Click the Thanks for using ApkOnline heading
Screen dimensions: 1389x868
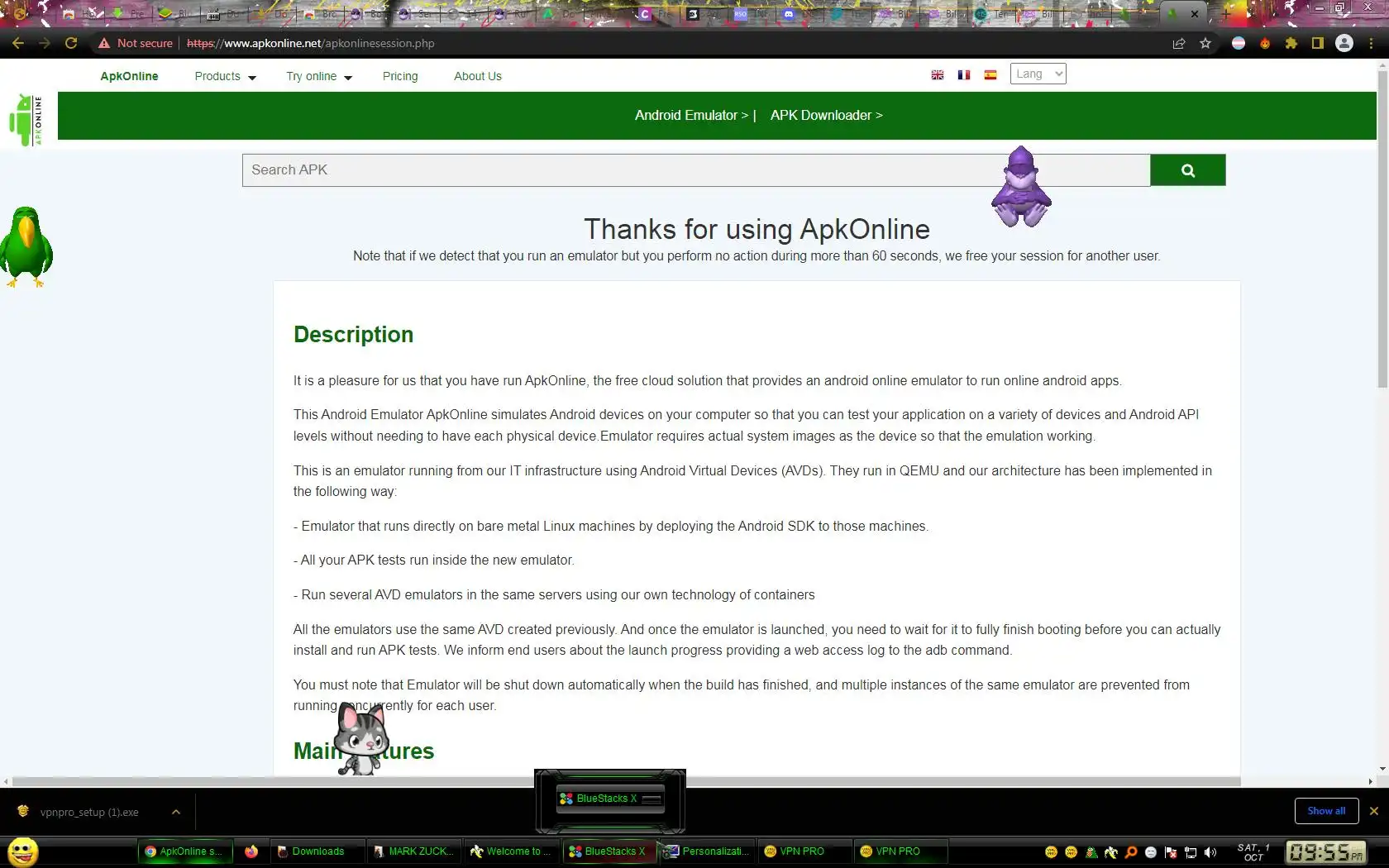click(757, 229)
